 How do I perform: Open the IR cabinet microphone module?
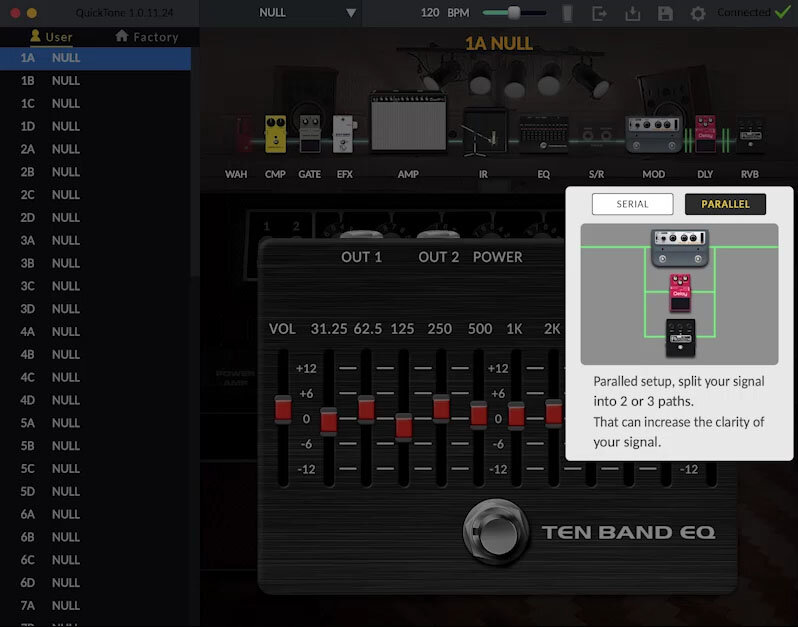coord(483,132)
